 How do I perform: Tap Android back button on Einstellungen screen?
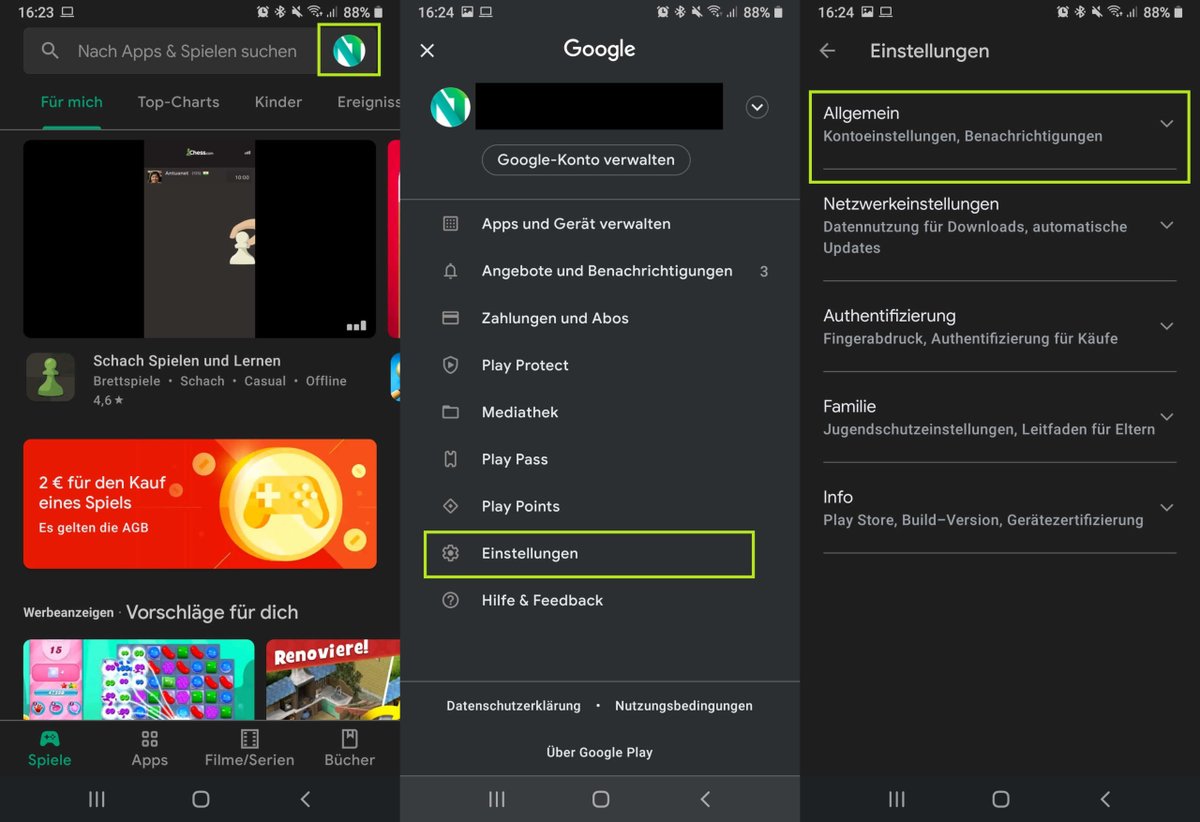(x=1105, y=799)
